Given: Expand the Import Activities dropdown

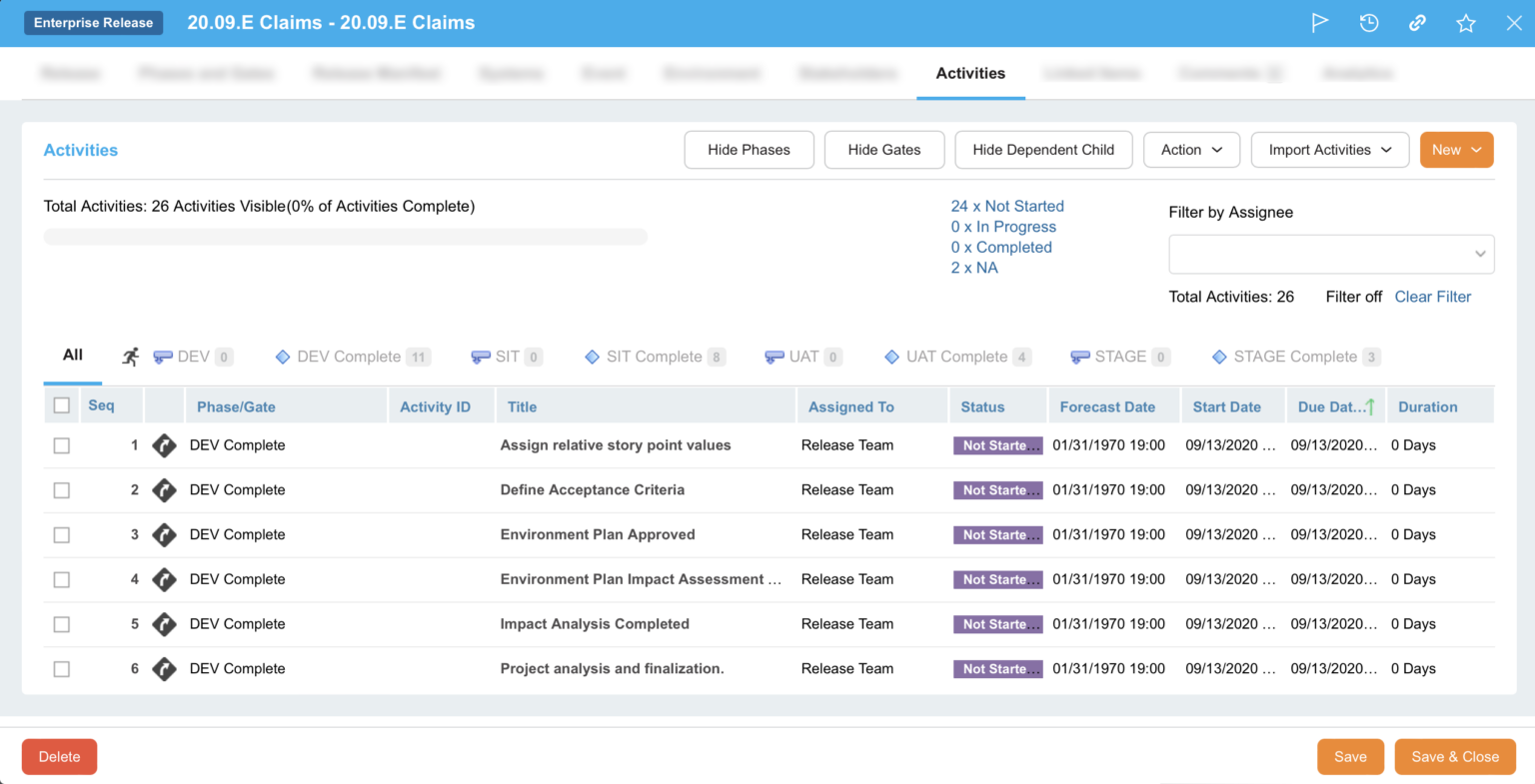Looking at the screenshot, I should click(x=1329, y=150).
